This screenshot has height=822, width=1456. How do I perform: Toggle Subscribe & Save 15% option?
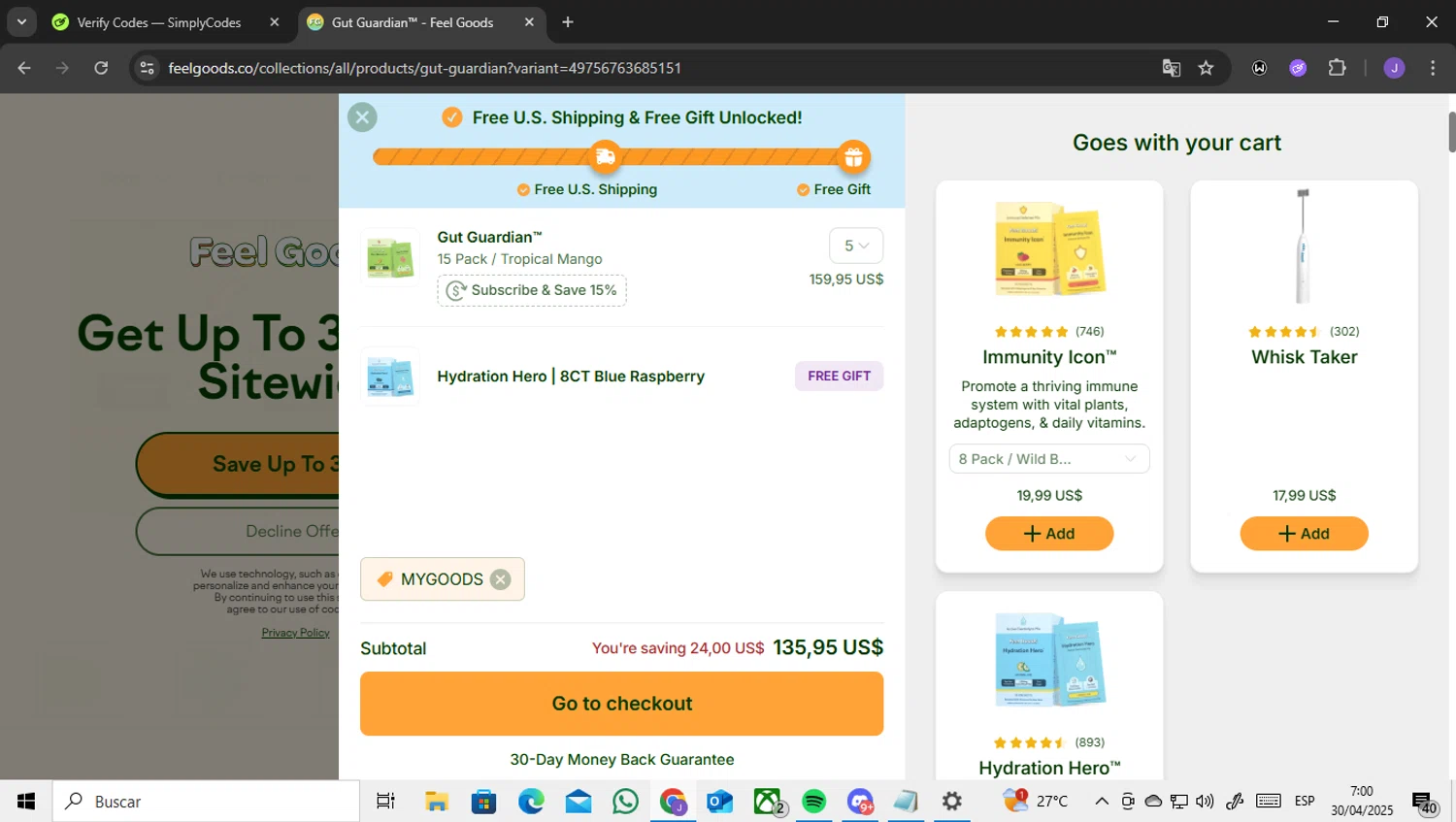[x=532, y=290]
